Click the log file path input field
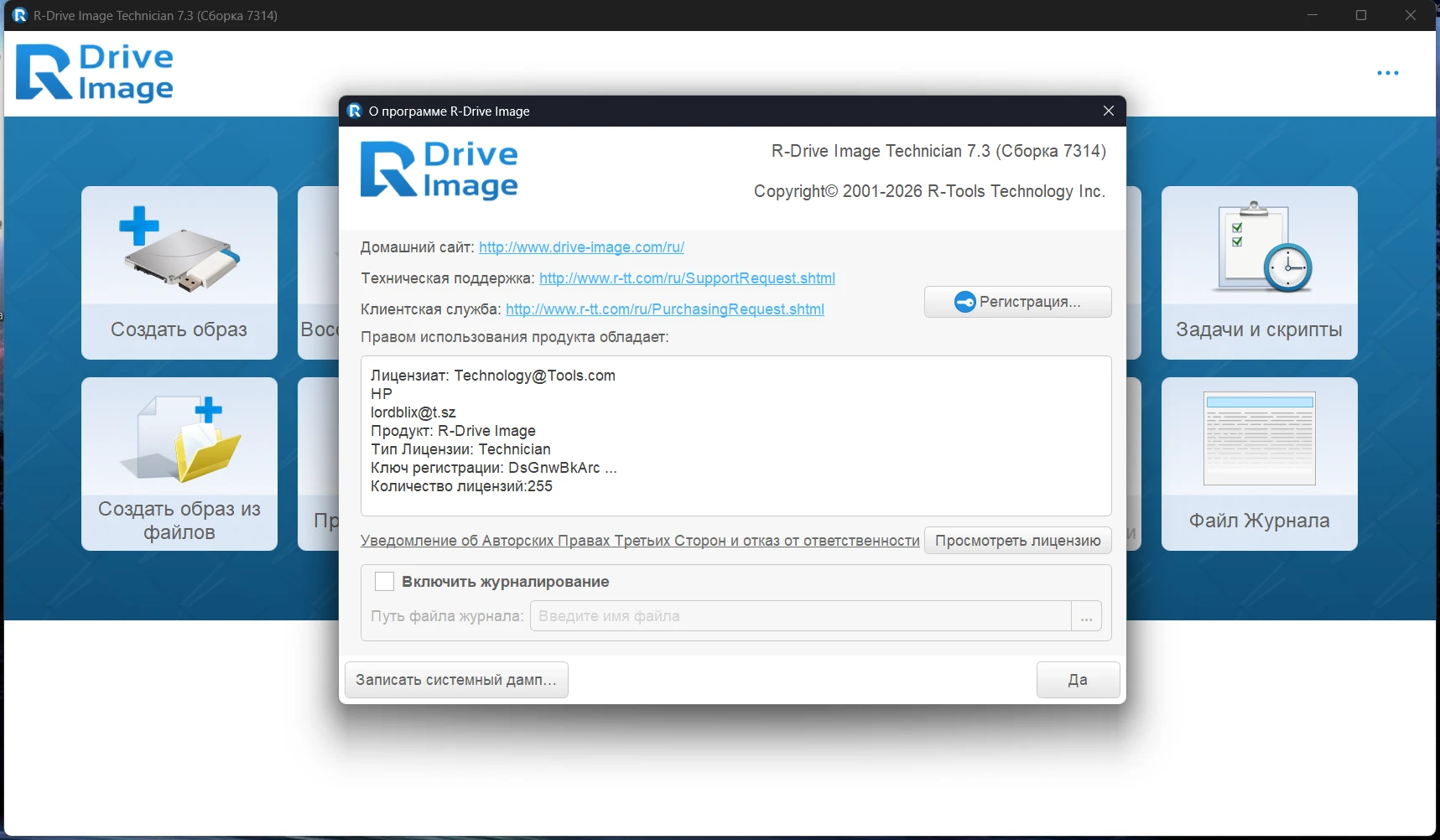This screenshot has height=840, width=1440. (x=800, y=616)
